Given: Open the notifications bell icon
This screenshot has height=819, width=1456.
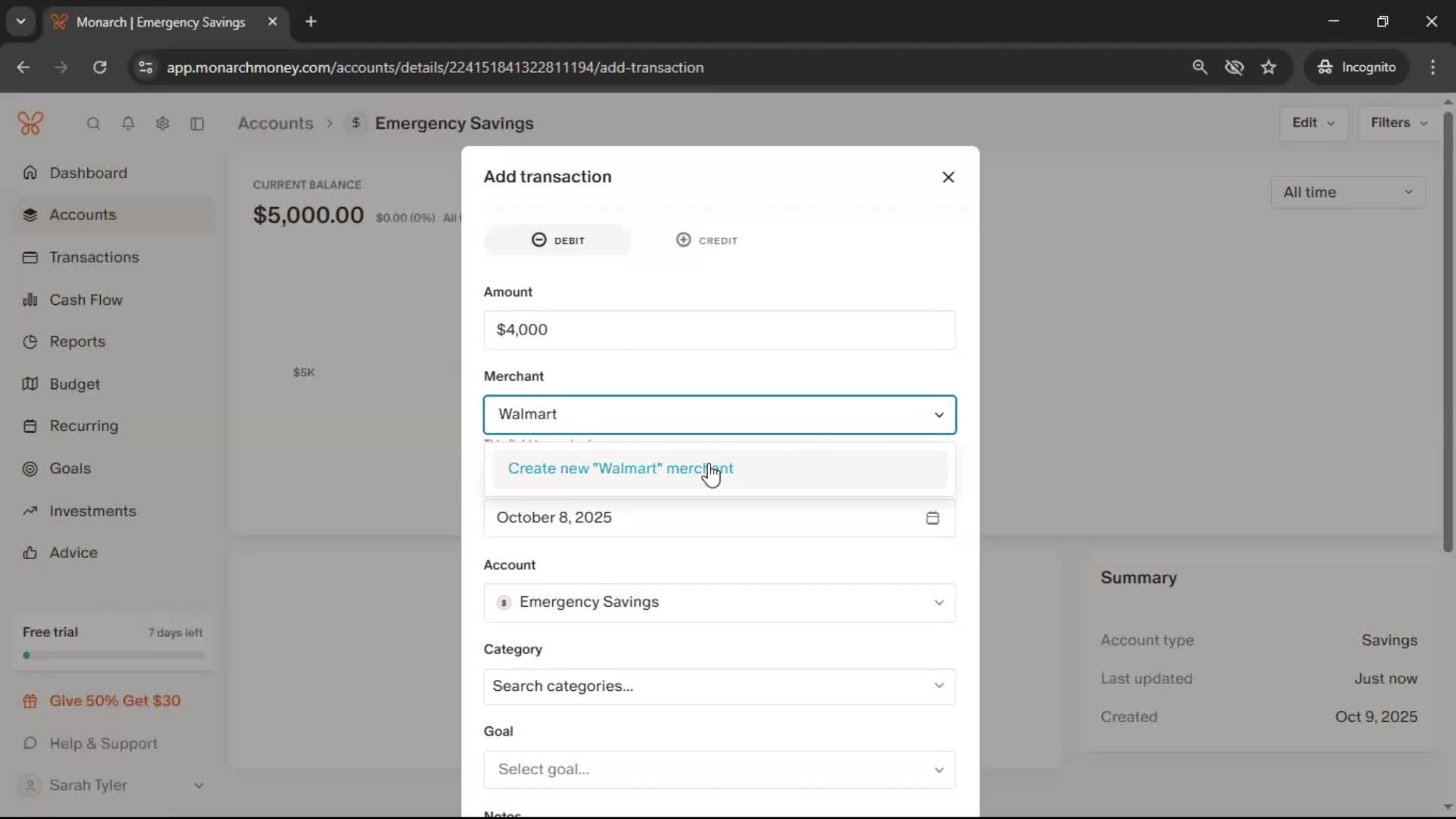Looking at the screenshot, I should coord(128,124).
